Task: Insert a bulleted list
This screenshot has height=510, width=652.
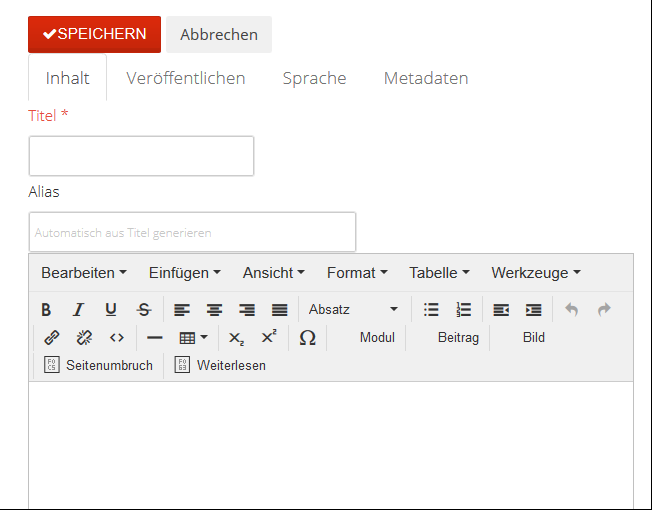Action: (x=431, y=310)
